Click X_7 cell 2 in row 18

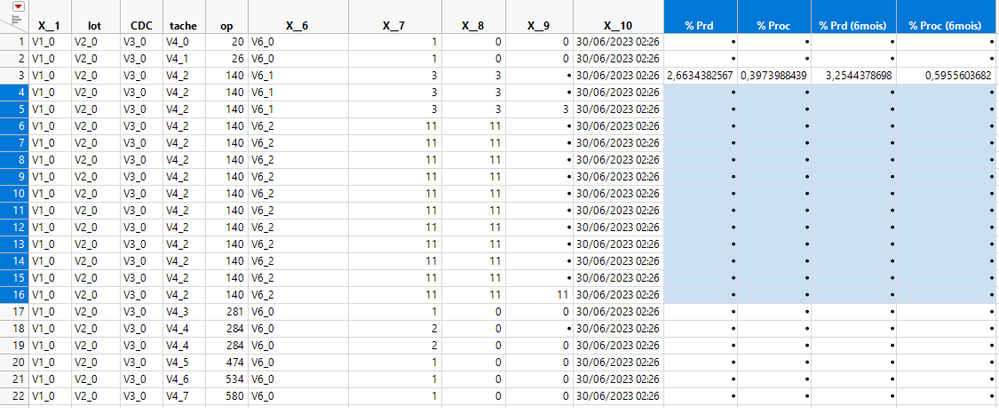click(395, 328)
